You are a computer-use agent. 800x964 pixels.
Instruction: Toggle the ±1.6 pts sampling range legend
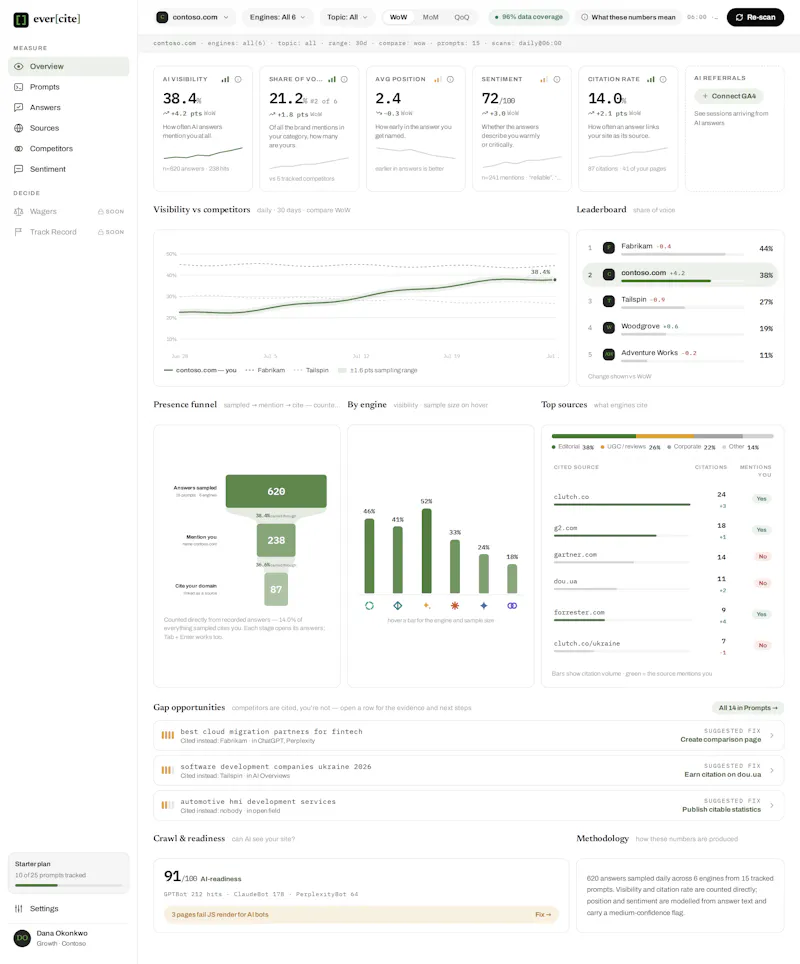point(378,370)
